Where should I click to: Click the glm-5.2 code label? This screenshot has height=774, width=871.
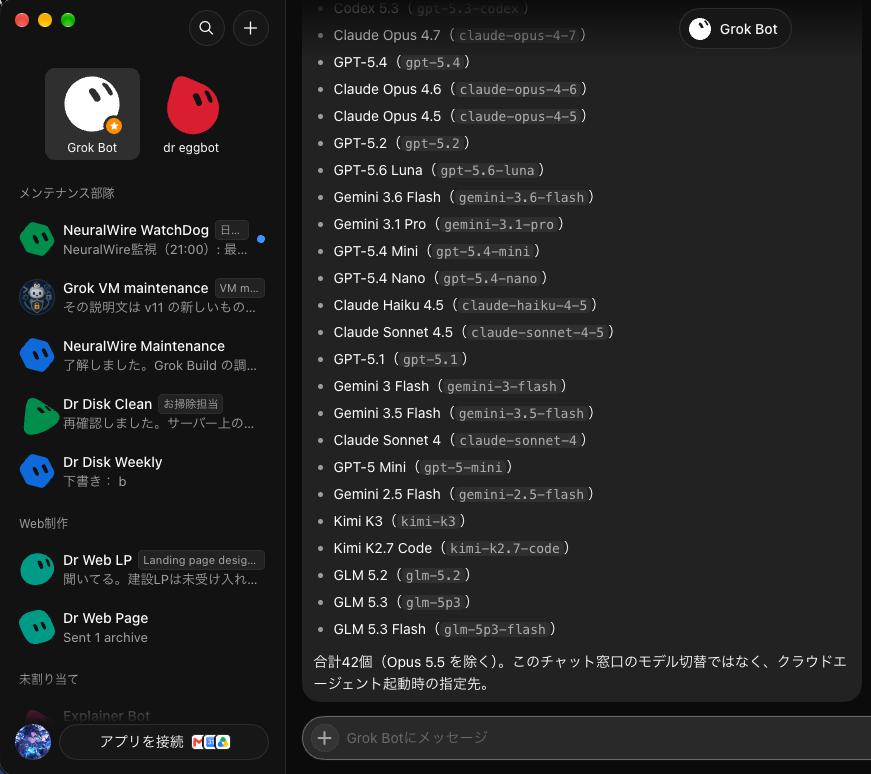click(x=433, y=576)
